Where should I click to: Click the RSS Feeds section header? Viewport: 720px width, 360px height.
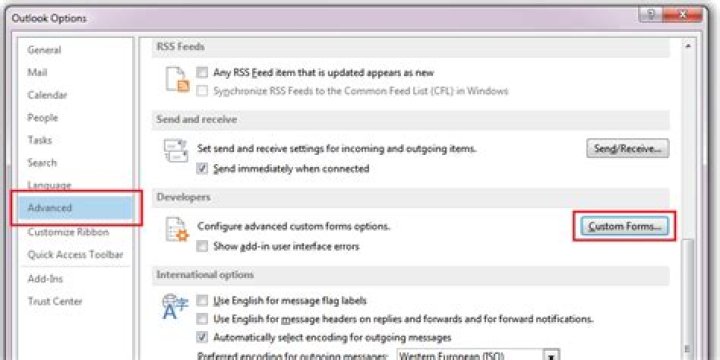[x=411, y=47]
